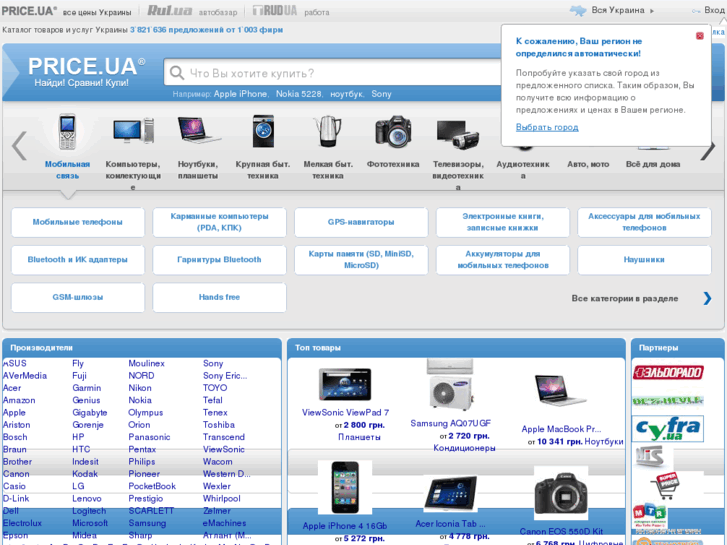Image resolution: width=727 pixels, height=545 pixels.
Task: Open the DSLR camera Фототехника icon
Action: pyautogui.click(x=393, y=132)
